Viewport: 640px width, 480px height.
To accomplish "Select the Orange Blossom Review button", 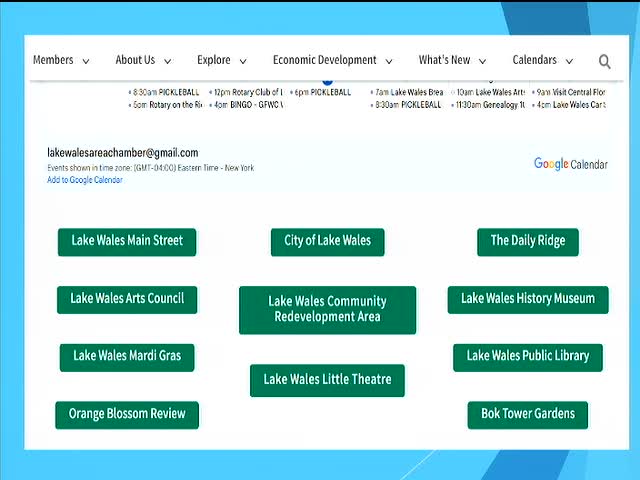I will pos(127,415).
